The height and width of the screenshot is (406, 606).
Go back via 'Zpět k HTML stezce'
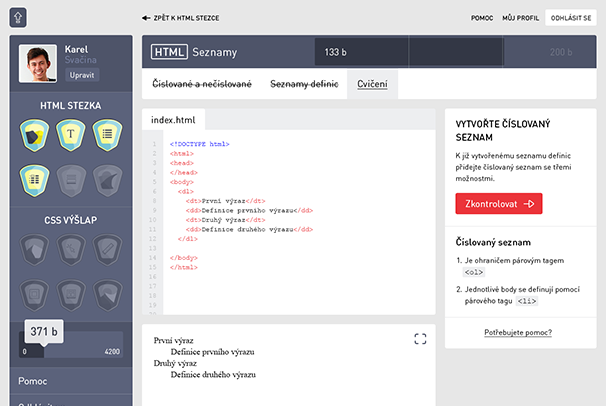tap(180, 18)
